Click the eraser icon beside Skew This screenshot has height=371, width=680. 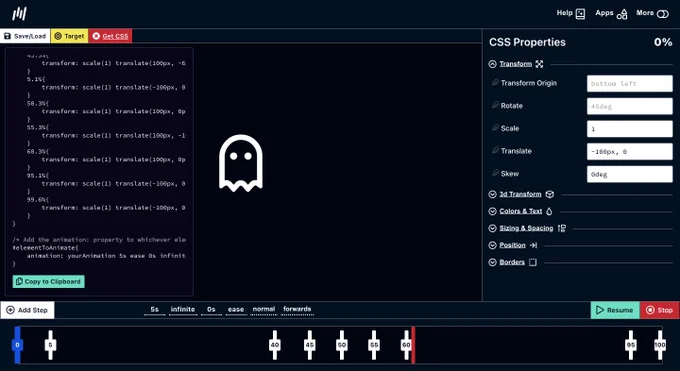pyautogui.click(x=495, y=173)
